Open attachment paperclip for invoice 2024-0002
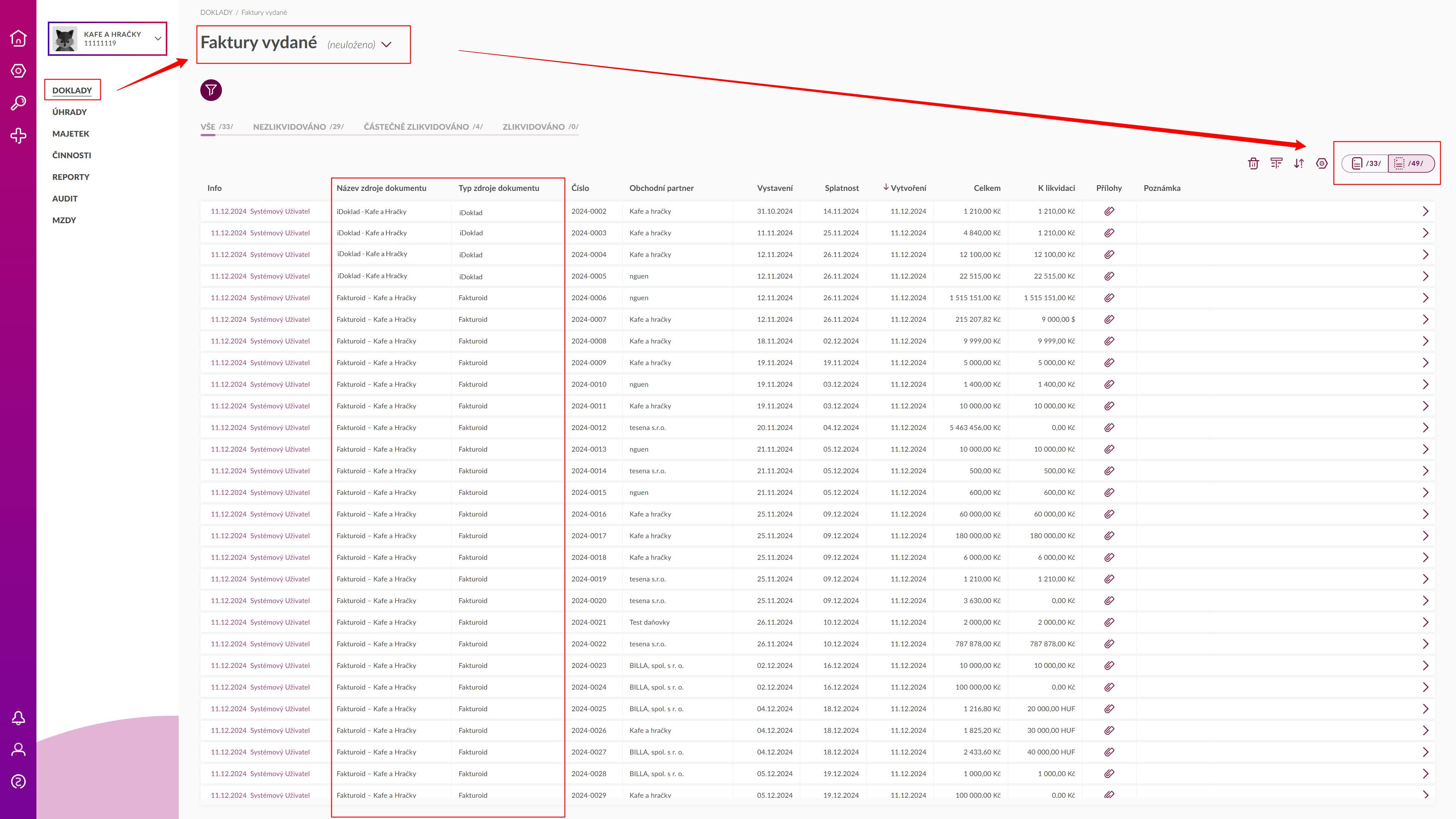The width and height of the screenshot is (1456, 819). click(1109, 211)
